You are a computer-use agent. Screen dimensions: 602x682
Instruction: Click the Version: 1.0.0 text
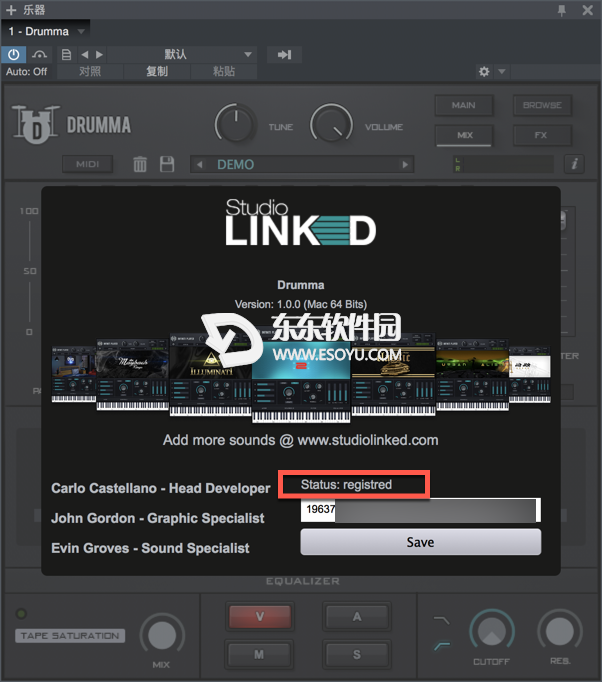pos(301,304)
